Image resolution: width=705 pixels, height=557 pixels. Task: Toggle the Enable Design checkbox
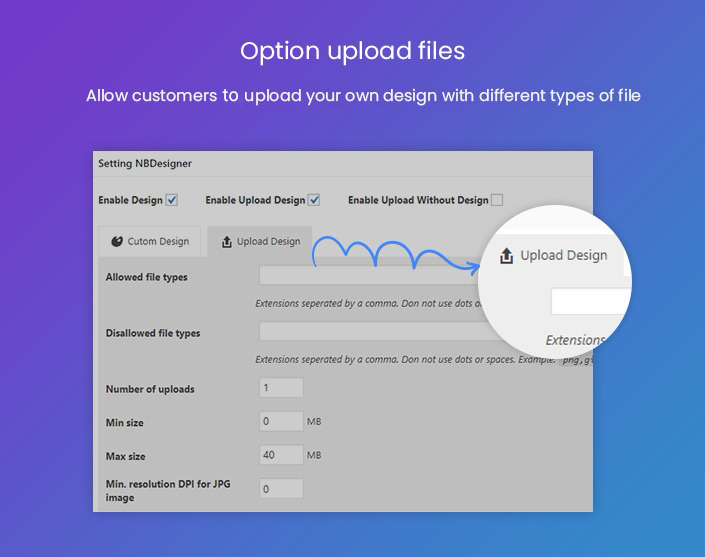point(172,200)
